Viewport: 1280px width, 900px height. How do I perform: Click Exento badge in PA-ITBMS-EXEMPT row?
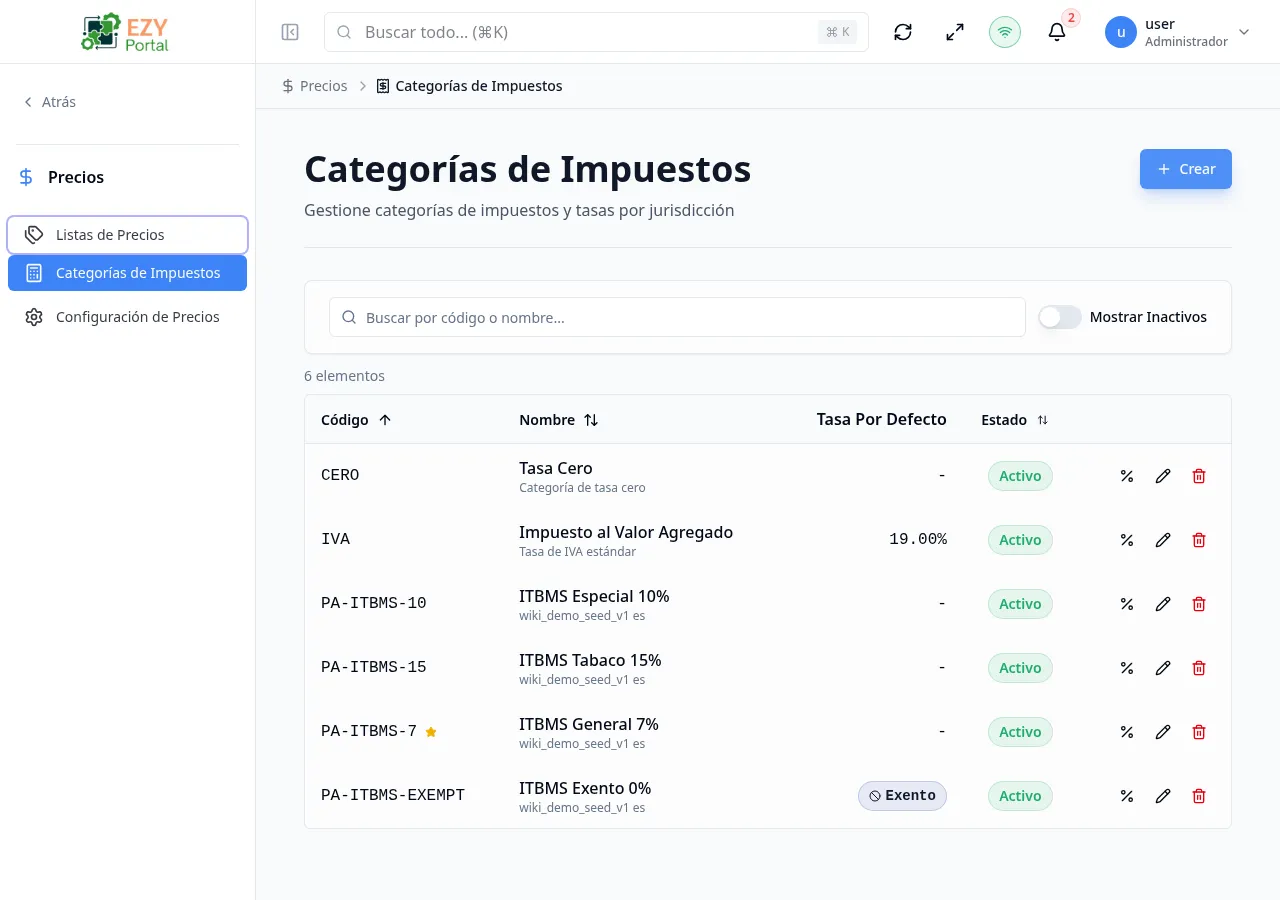click(x=902, y=796)
